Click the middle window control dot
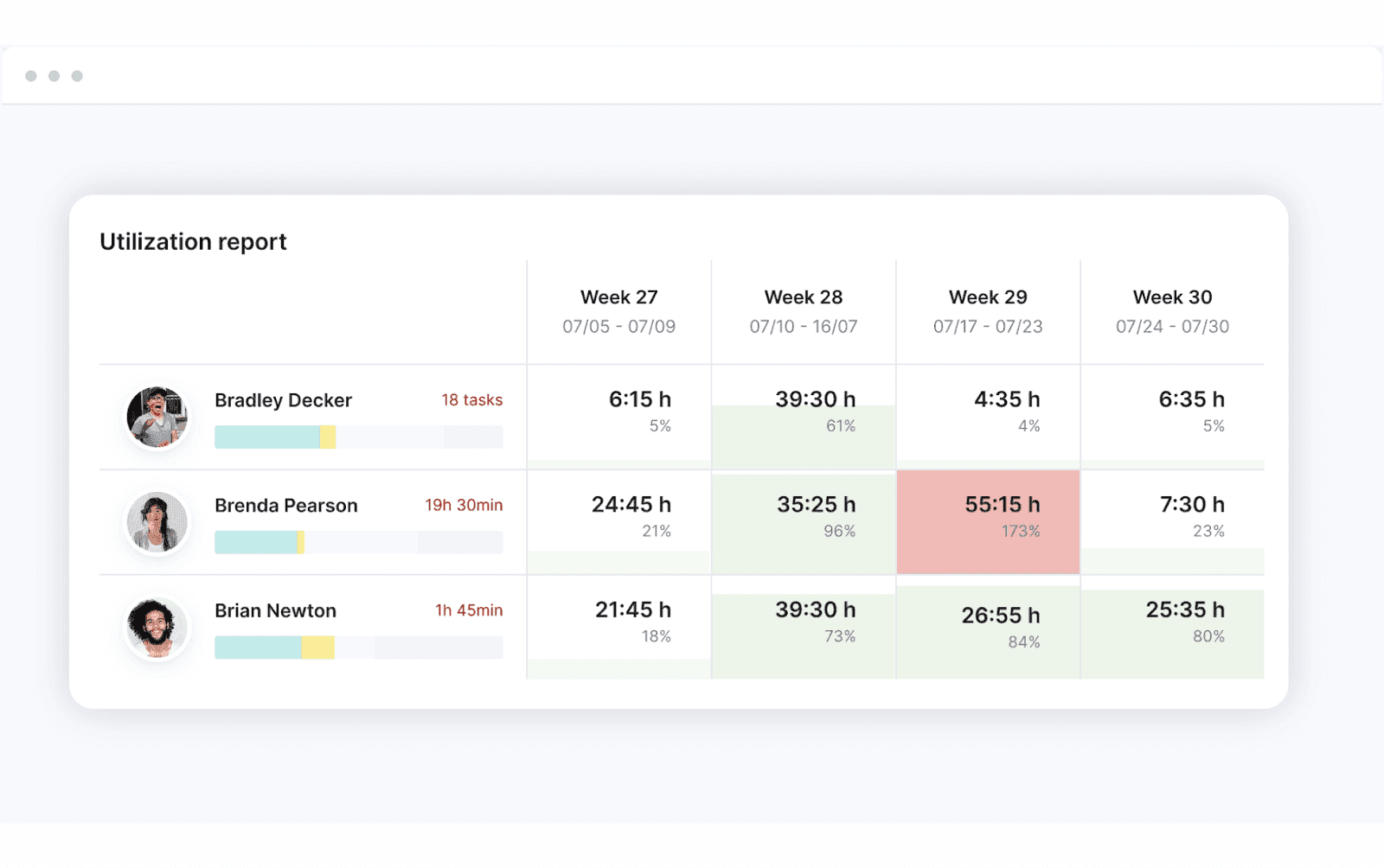The image size is (1384, 868). pyautogui.click(x=54, y=75)
